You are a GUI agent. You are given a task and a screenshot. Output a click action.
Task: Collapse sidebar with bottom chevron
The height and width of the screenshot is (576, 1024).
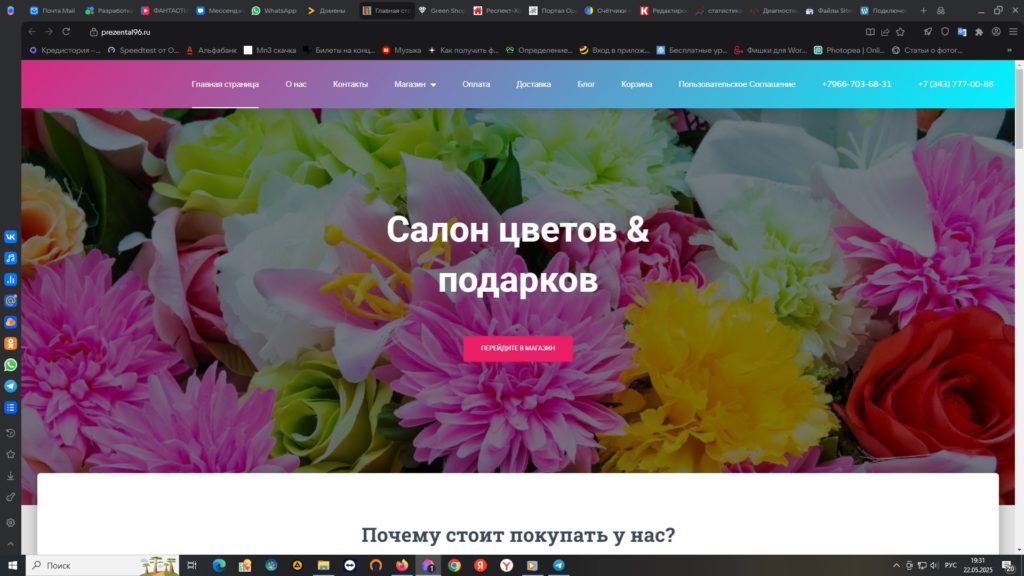coord(10,544)
